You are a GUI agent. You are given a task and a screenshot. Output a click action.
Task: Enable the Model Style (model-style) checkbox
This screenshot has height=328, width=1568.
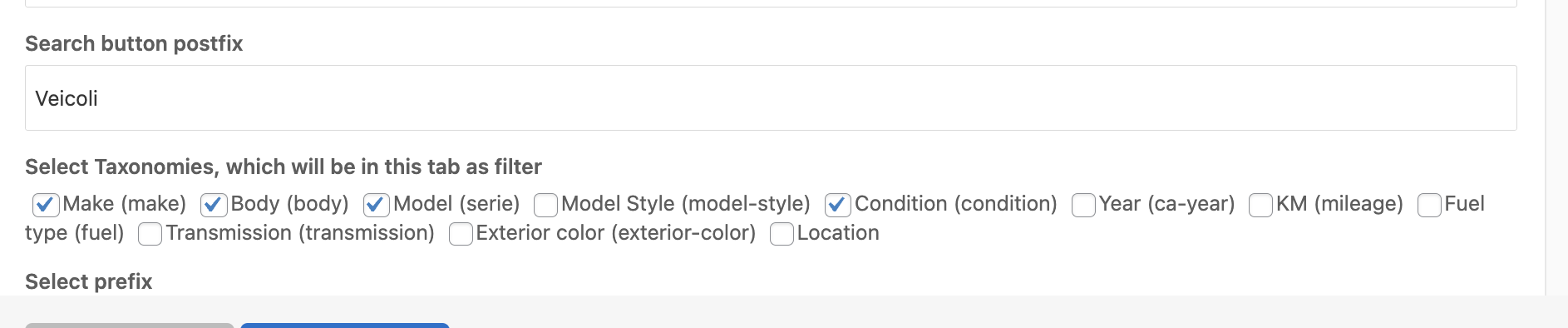point(545,204)
